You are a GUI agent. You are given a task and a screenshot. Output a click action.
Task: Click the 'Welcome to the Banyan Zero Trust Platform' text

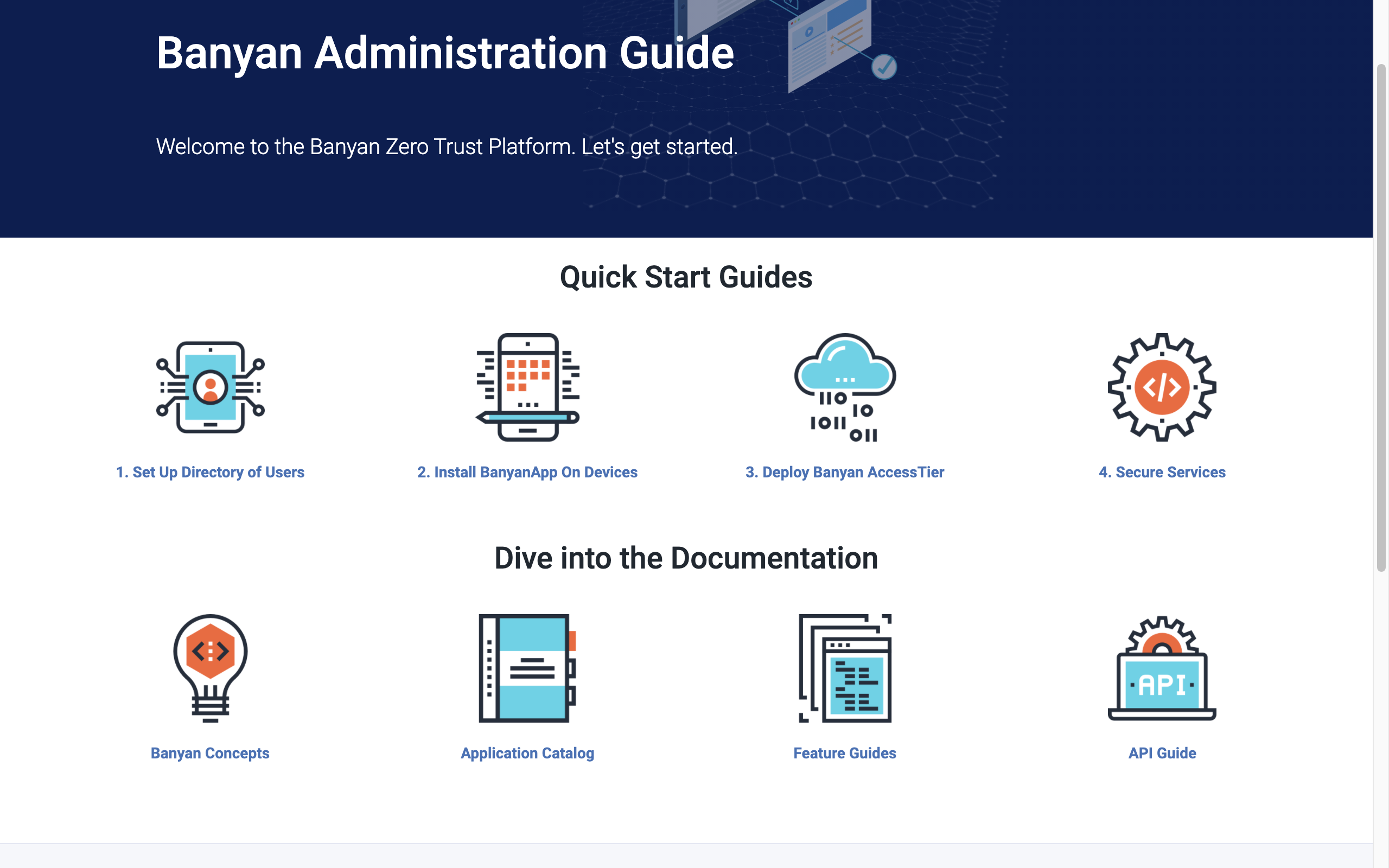click(446, 147)
